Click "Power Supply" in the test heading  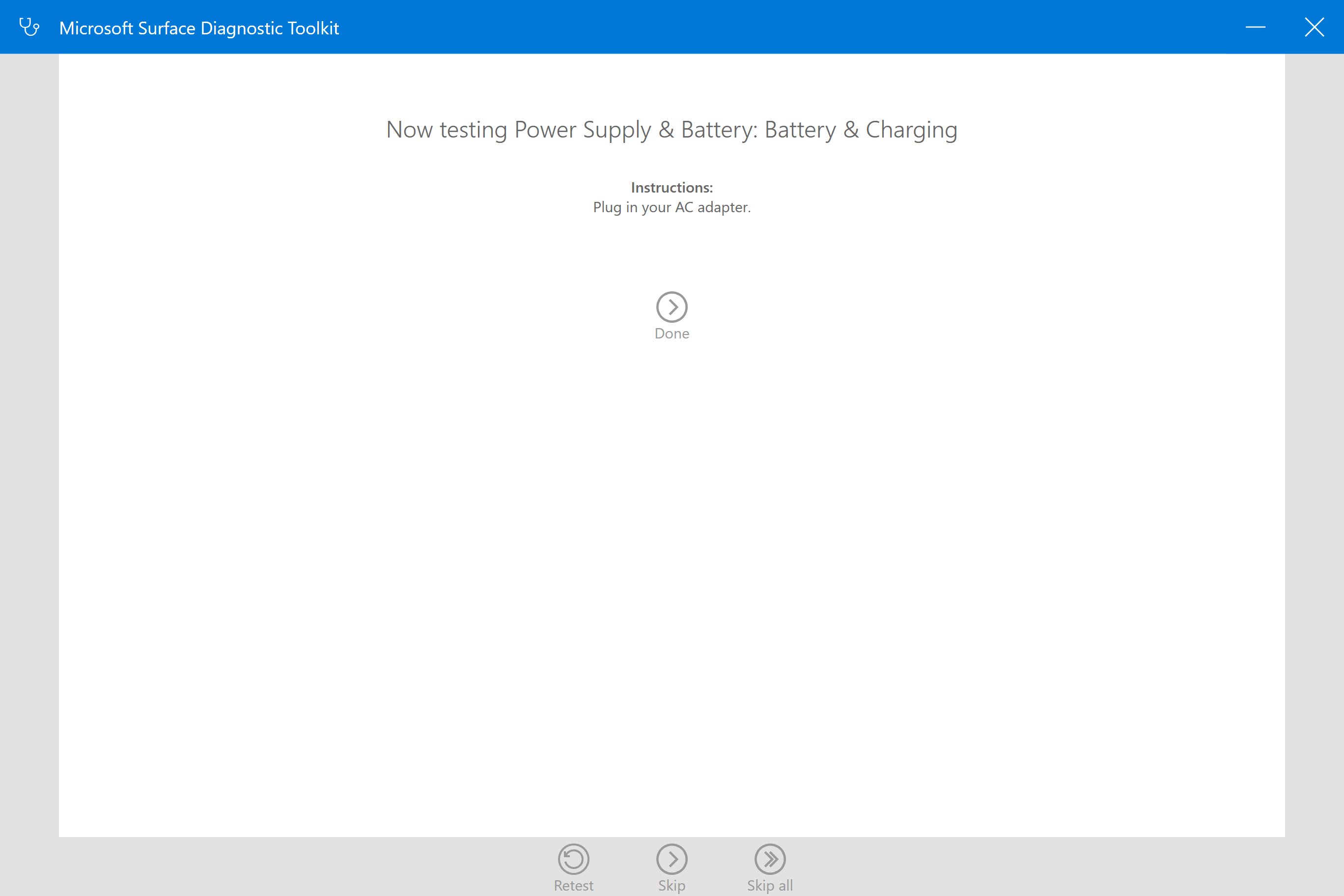582,130
